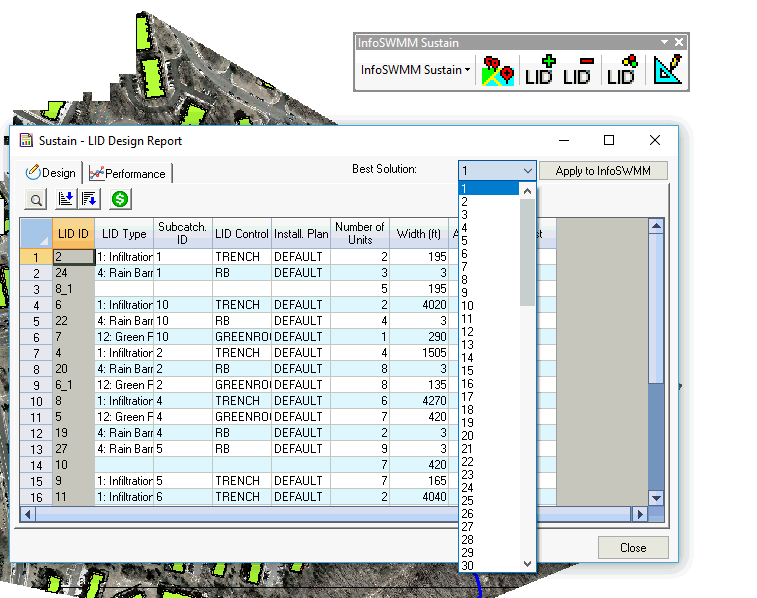The height and width of the screenshot is (598, 757).
Task: Click the table vertical scroll-up arrow
Action: [656, 226]
